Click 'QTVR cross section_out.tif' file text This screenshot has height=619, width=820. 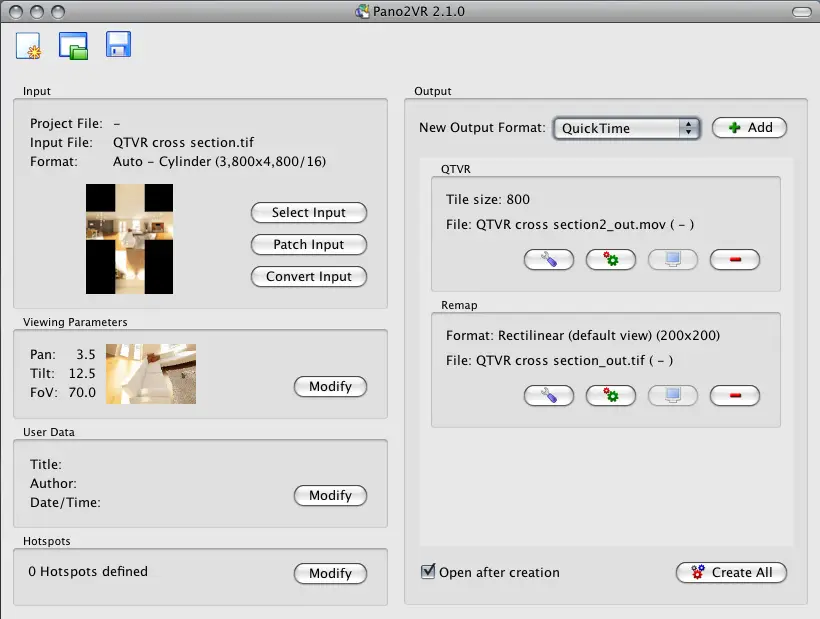560,360
